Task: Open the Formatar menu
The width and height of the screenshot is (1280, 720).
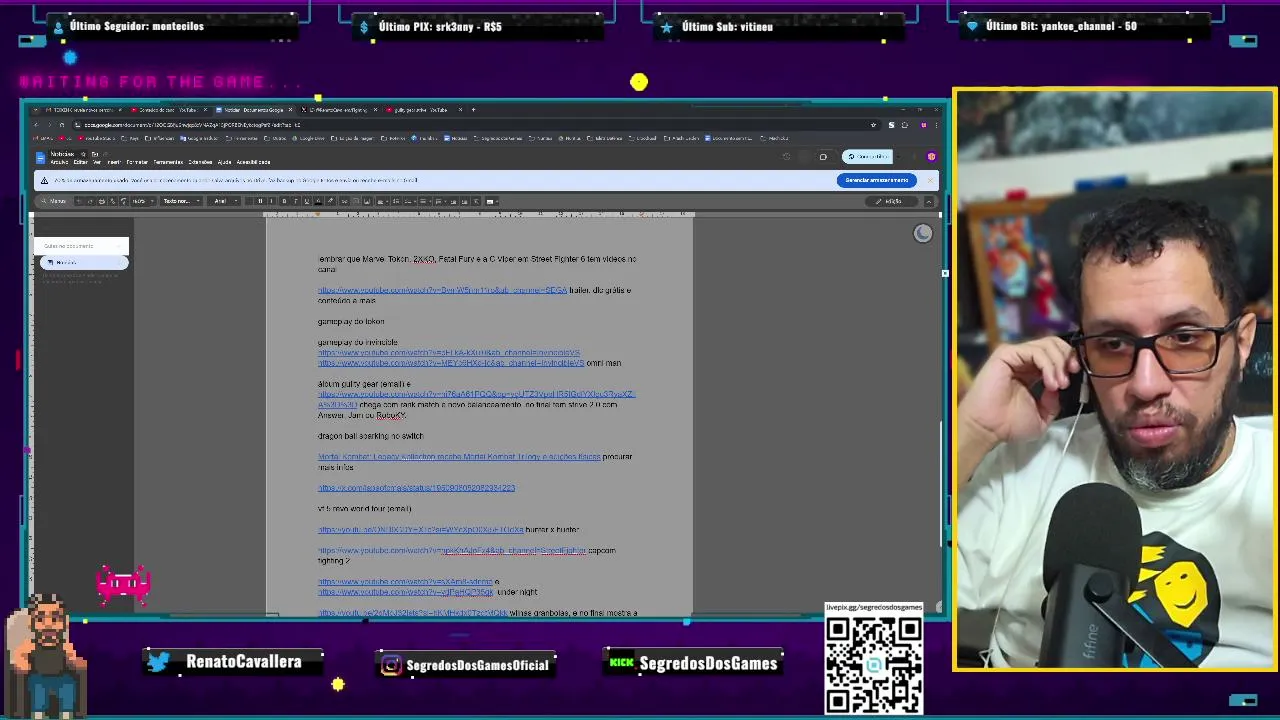Action: 137,162
